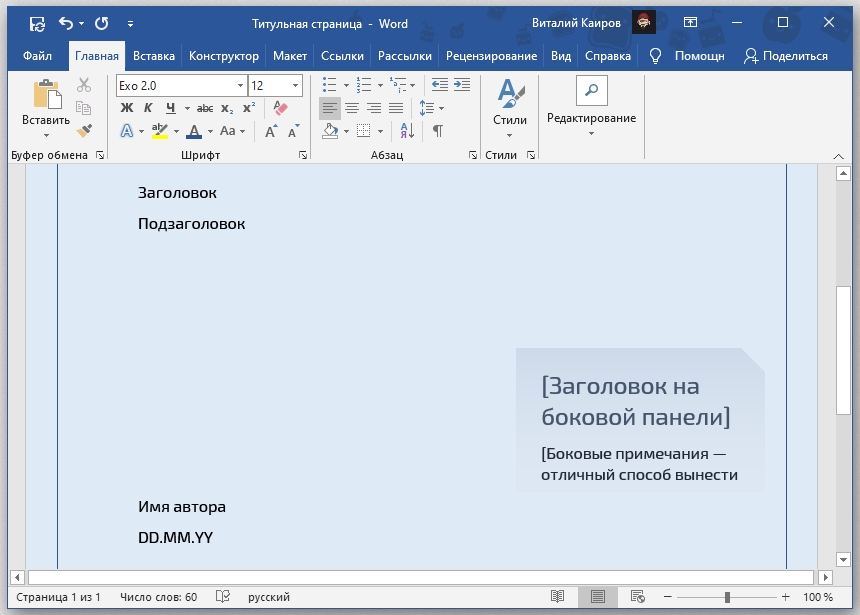Click the Cut scissors icon
860x615 pixels.
[x=84, y=86]
